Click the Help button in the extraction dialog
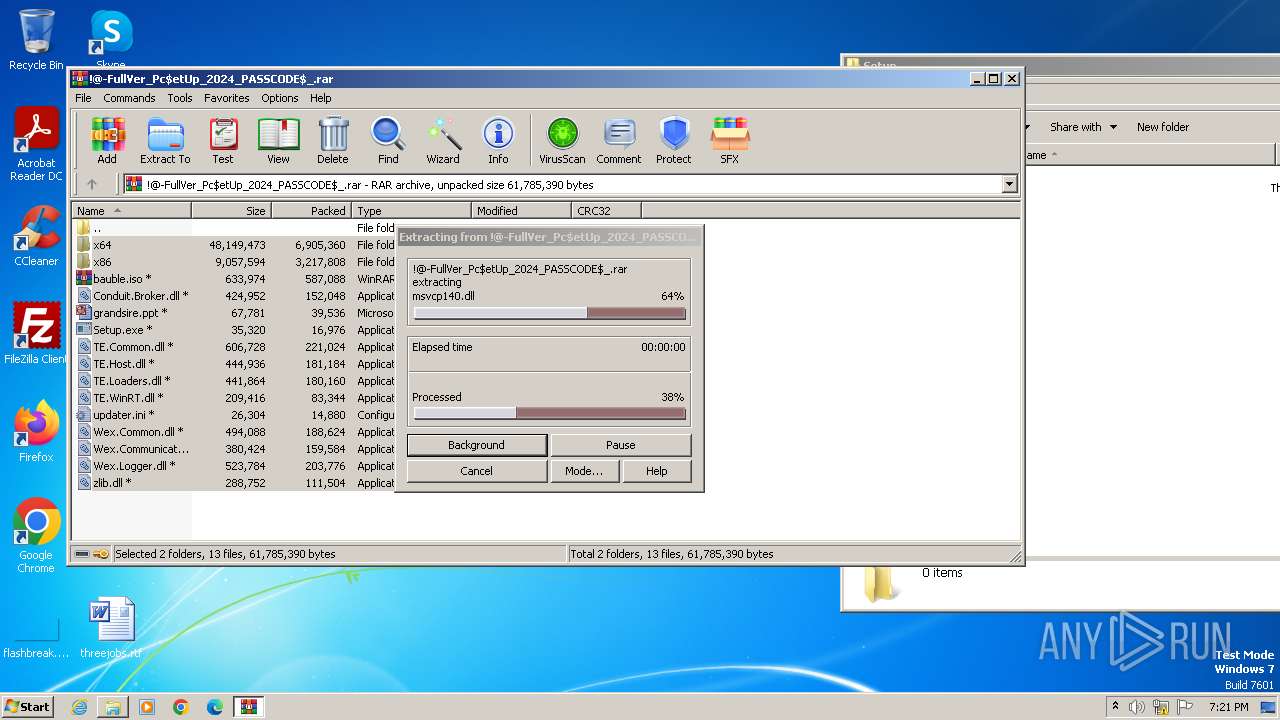This screenshot has width=1280, height=720. click(x=656, y=471)
